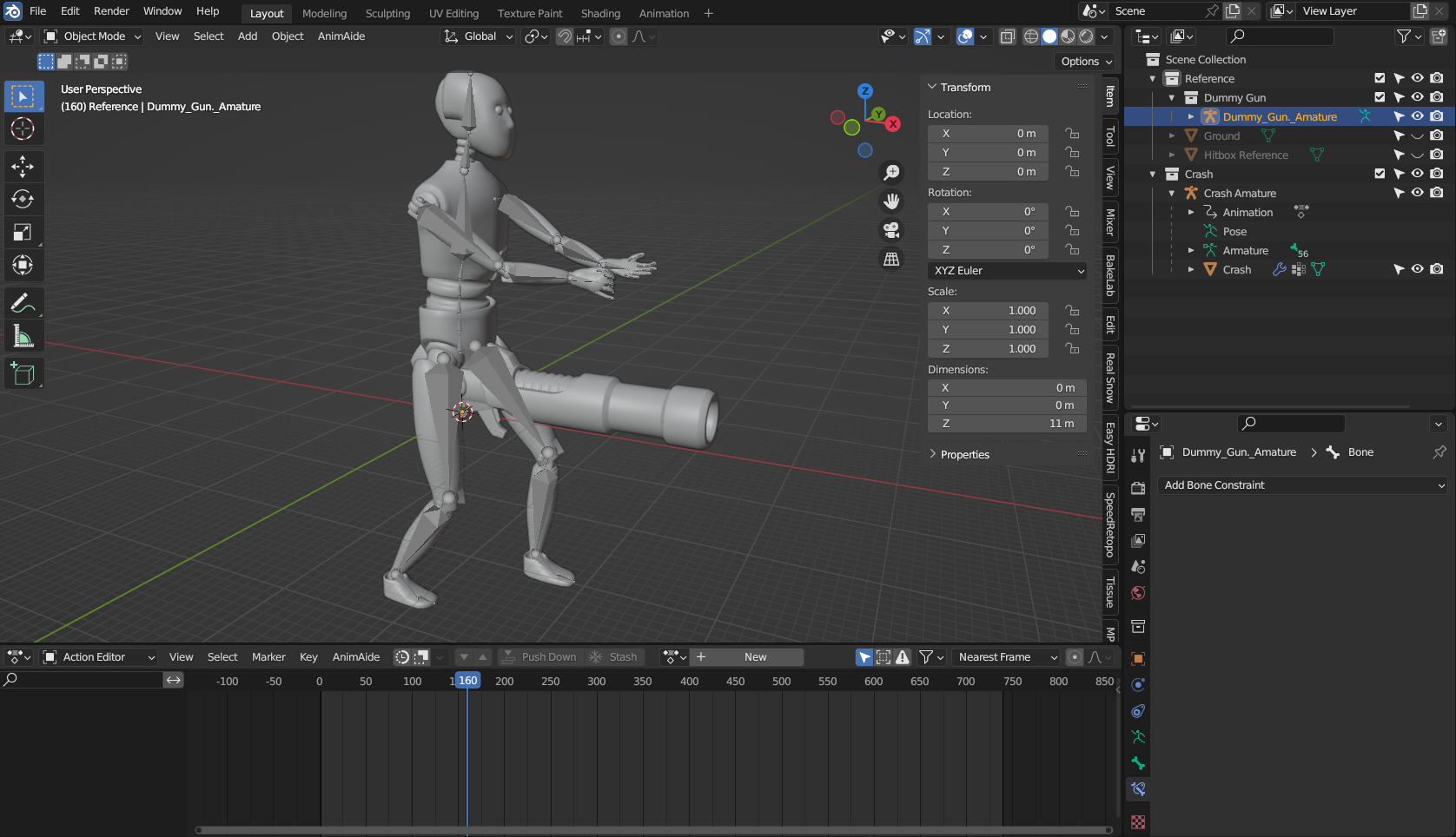1456x837 pixels.
Task: Open the Render menu
Action: click(x=111, y=11)
